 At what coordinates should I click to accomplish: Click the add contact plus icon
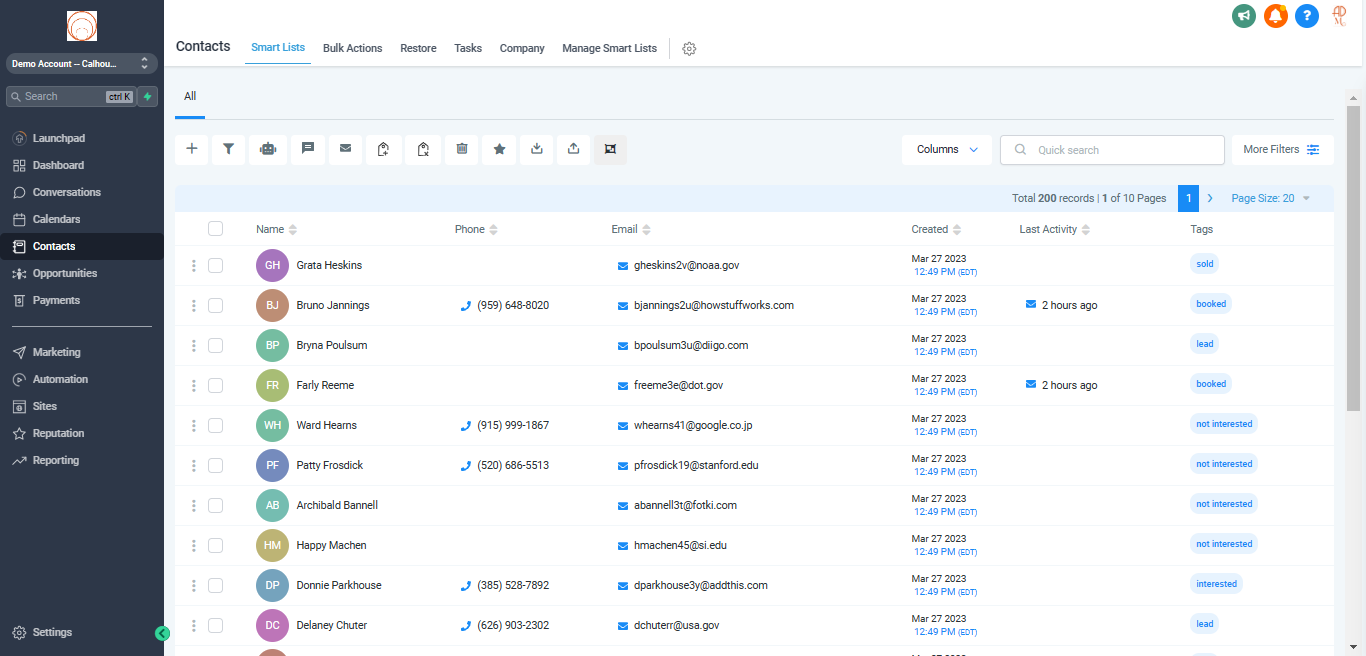(x=192, y=149)
